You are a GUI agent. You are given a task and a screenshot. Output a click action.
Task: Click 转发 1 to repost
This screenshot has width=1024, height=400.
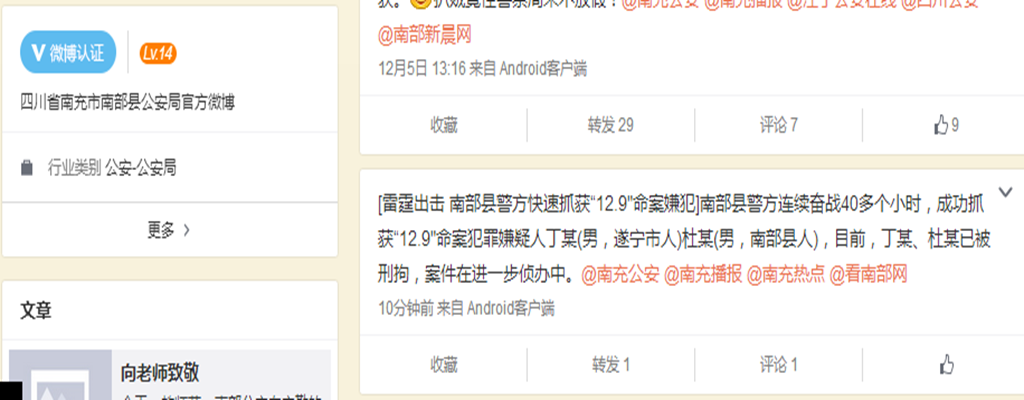coord(611,364)
